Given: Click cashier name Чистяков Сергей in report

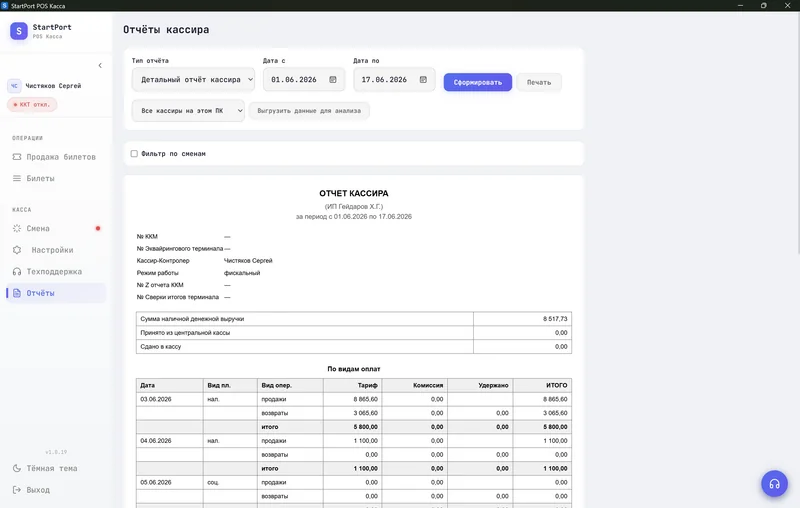Looking at the screenshot, I should tap(248, 261).
